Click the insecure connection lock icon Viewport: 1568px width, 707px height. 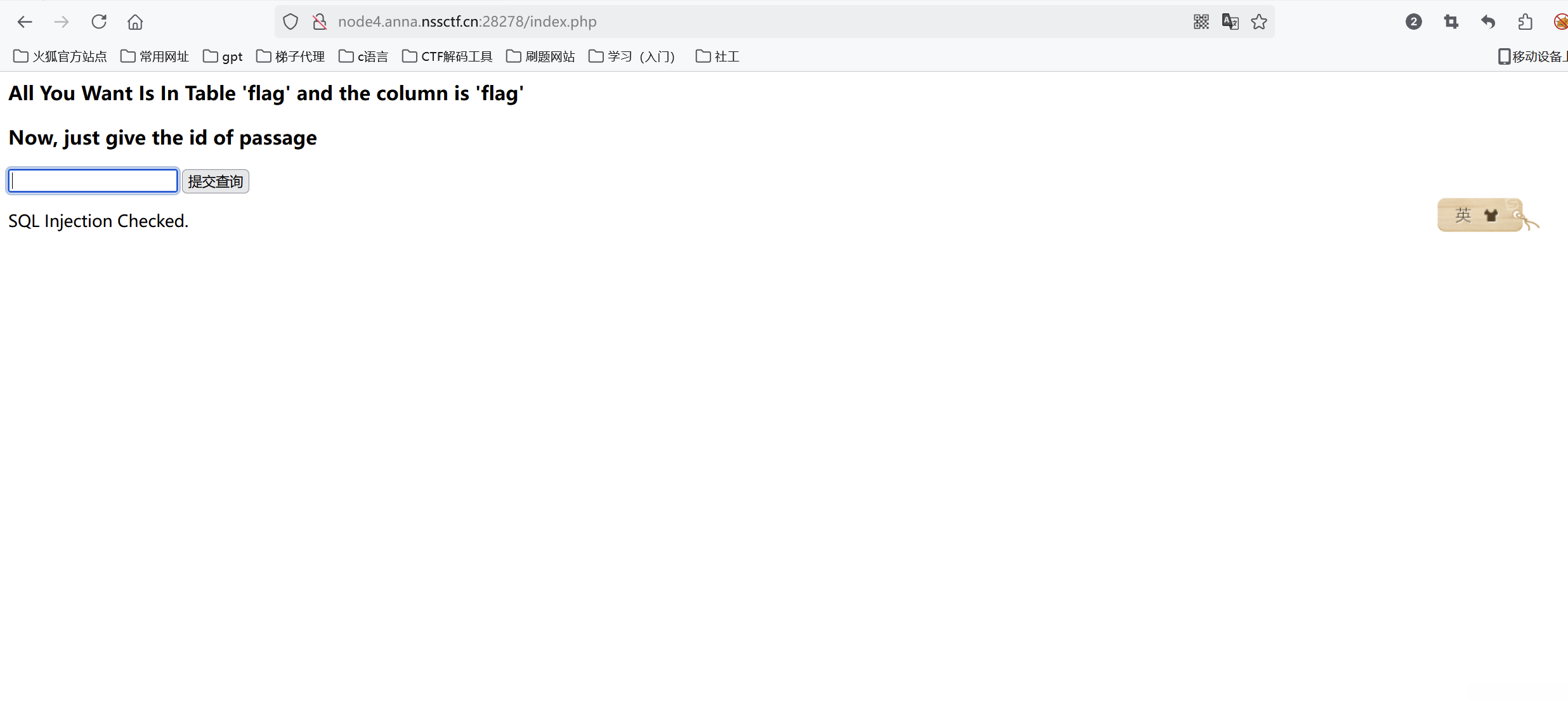[x=320, y=22]
